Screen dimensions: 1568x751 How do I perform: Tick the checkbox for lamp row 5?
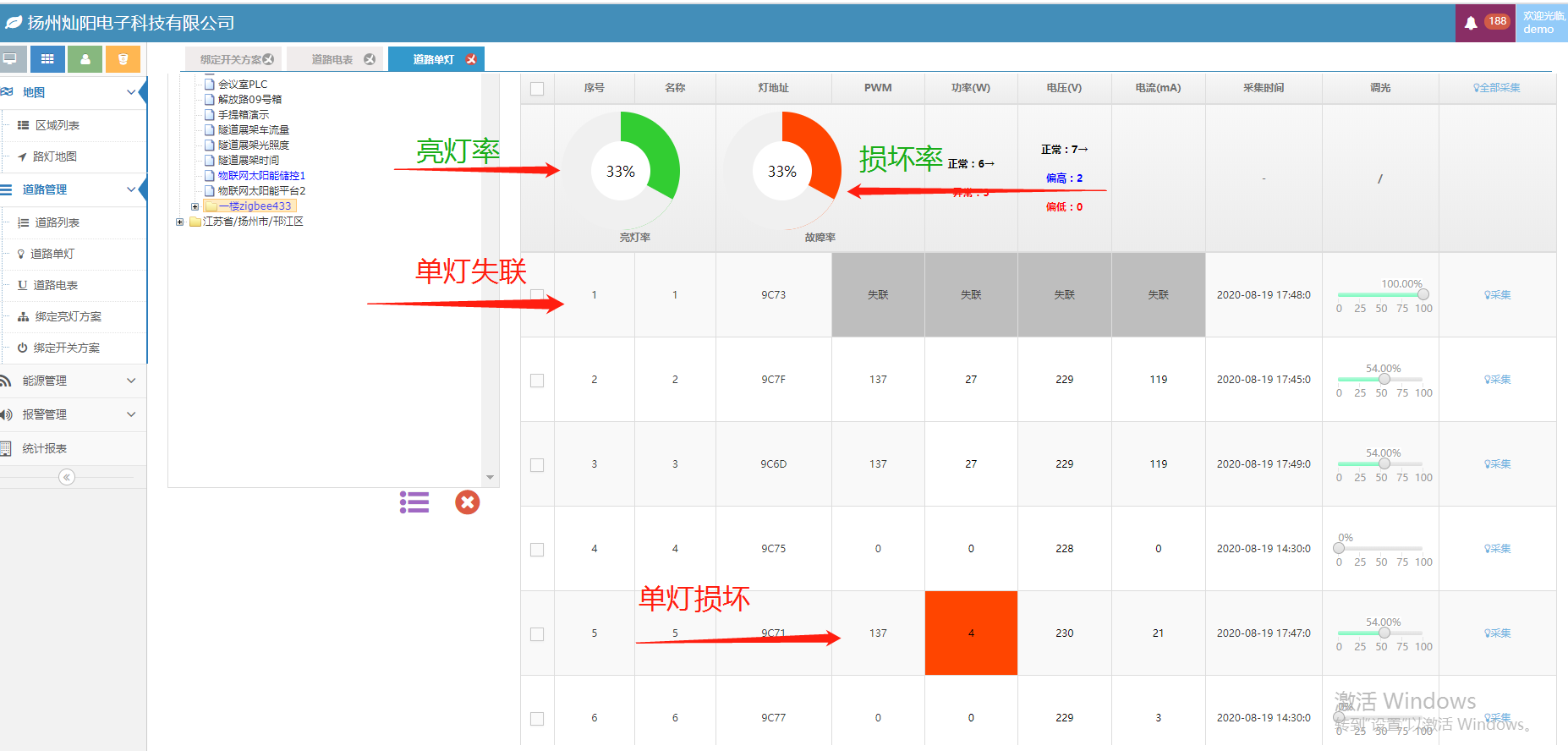pos(537,634)
